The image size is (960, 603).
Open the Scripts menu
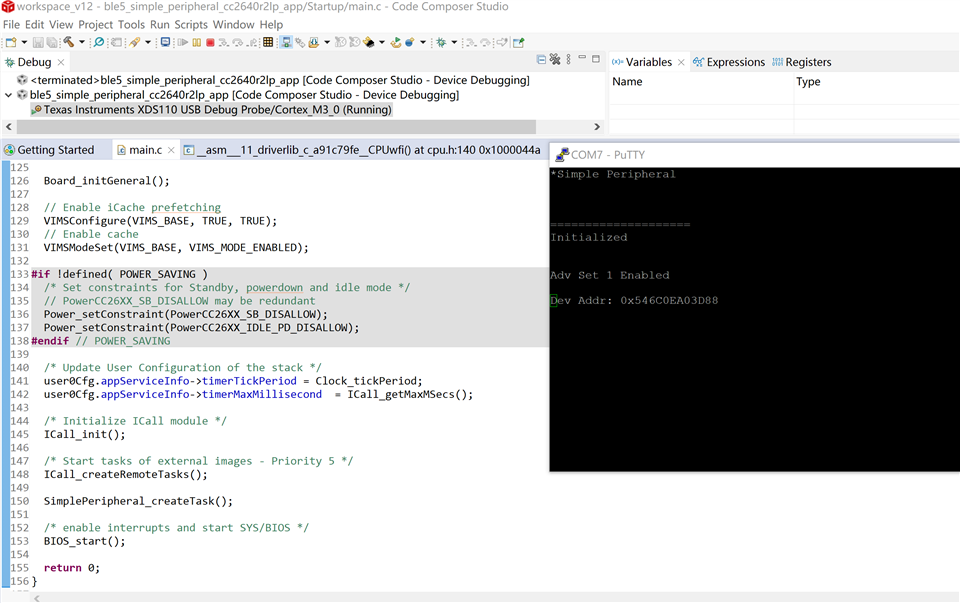coord(191,24)
